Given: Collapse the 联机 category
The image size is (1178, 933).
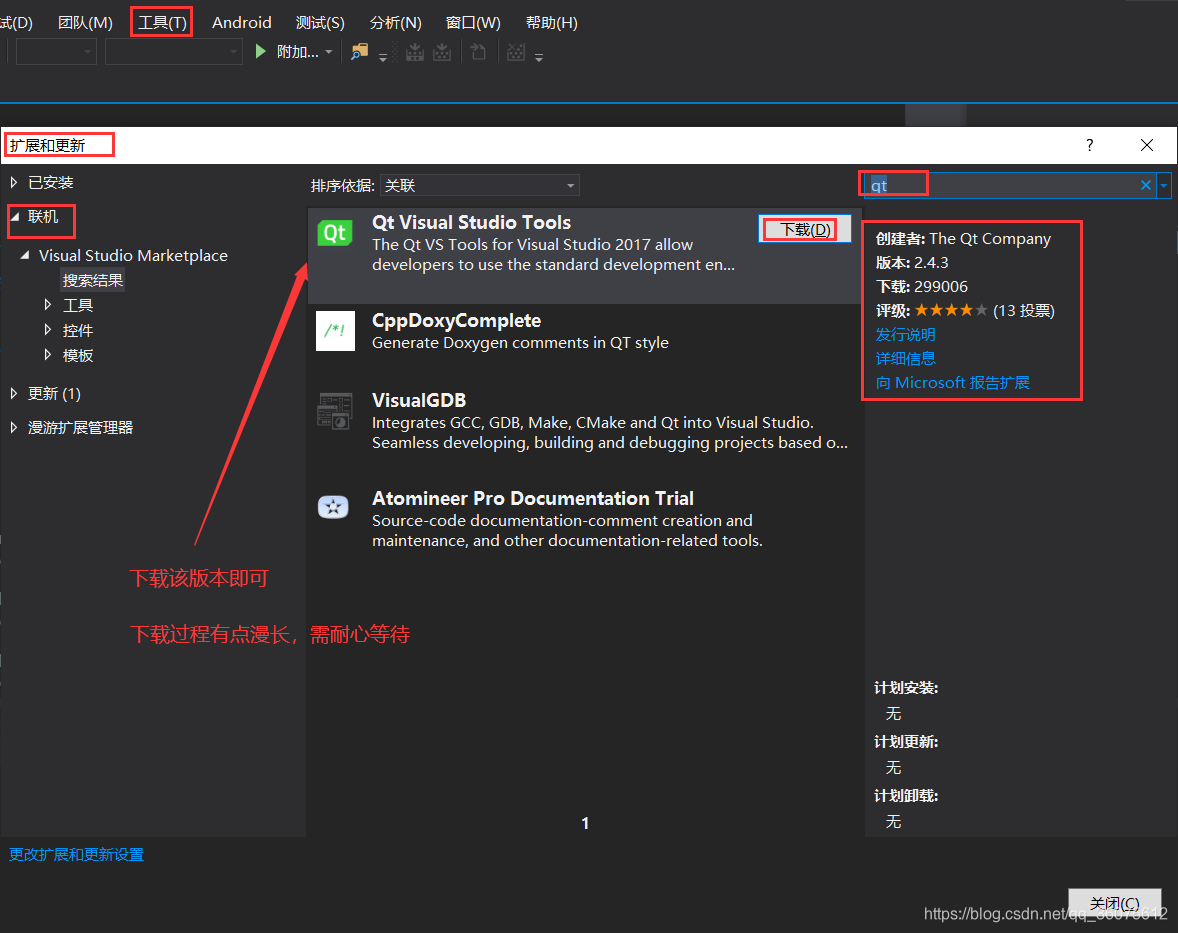Looking at the screenshot, I should point(15,216).
